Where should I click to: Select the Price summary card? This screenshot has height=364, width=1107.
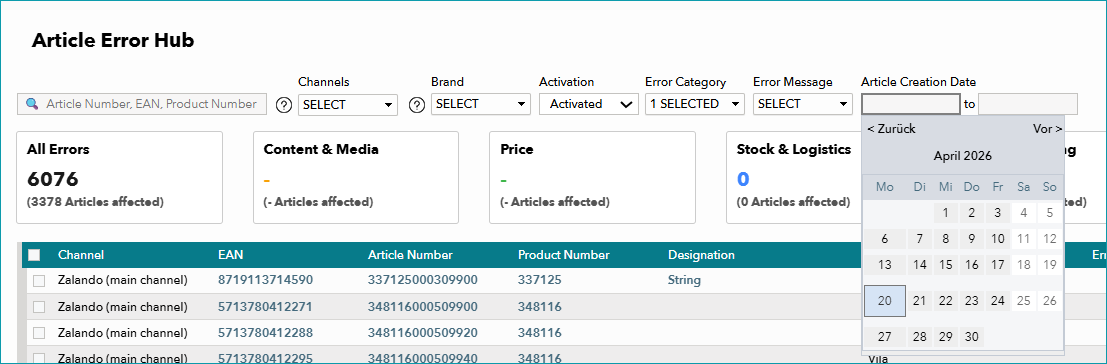click(x=592, y=177)
